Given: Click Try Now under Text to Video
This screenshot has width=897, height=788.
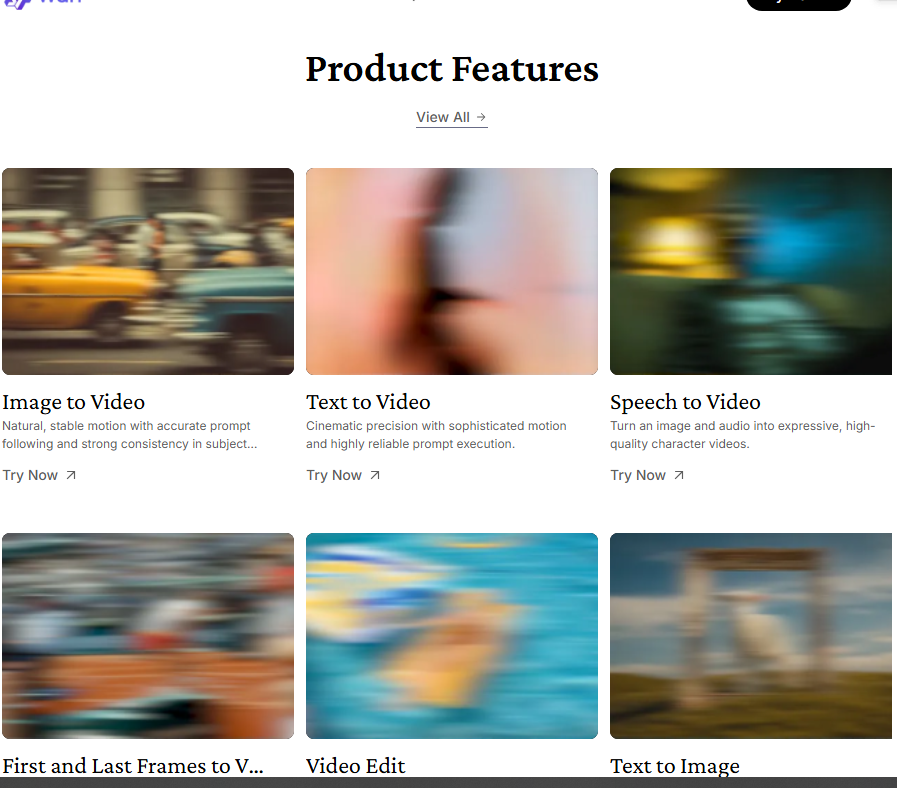Looking at the screenshot, I should [334, 475].
